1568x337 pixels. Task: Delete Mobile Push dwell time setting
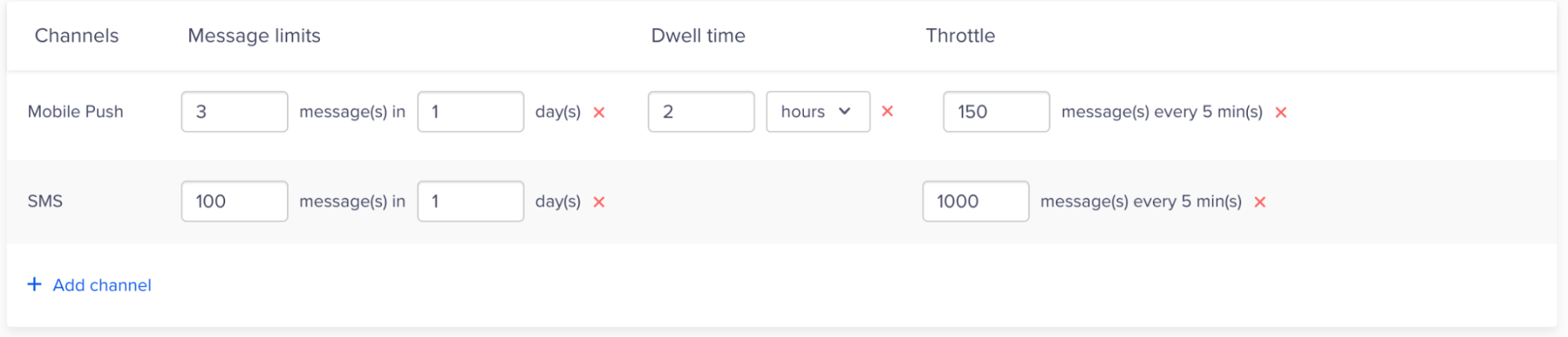point(887,112)
